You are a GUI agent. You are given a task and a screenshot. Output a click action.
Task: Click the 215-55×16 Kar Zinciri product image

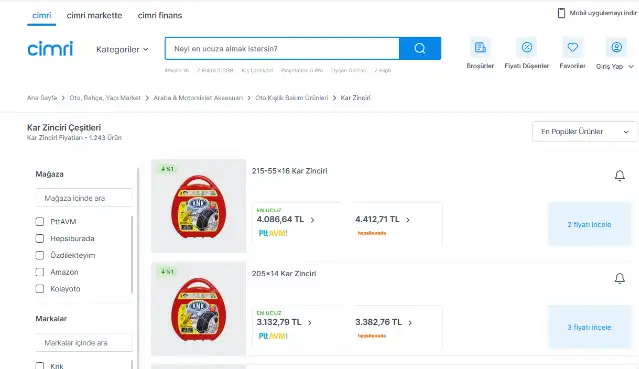pos(198,206)
